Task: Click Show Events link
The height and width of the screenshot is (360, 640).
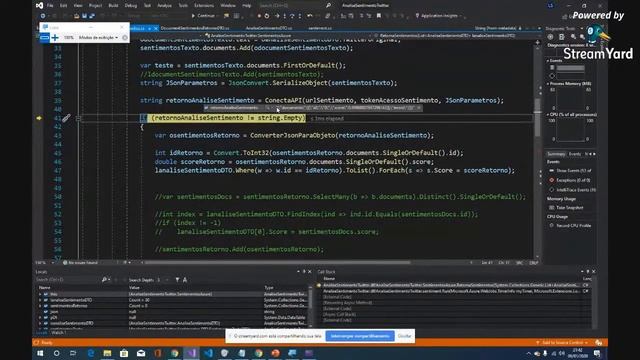Action: pos(570,171)
